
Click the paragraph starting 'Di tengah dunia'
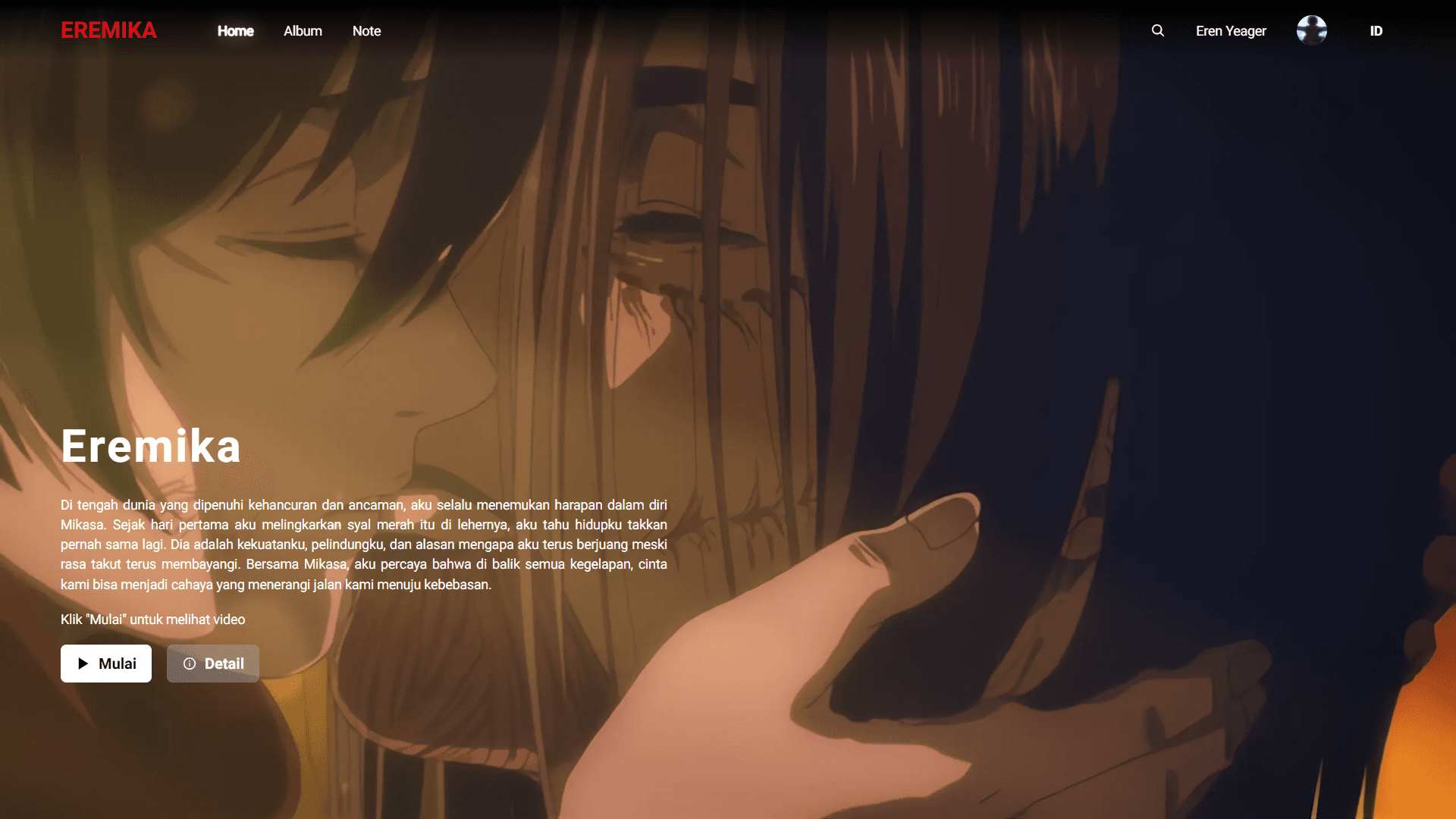(x=364, y=544)
